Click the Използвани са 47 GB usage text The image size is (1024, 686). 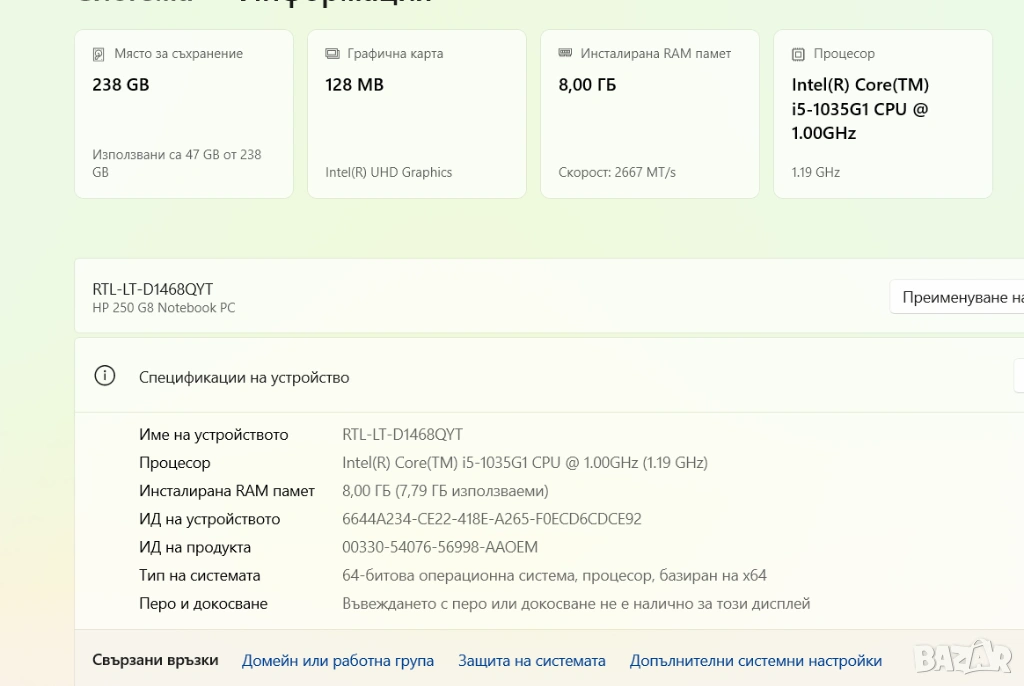(x=177, y=163)
